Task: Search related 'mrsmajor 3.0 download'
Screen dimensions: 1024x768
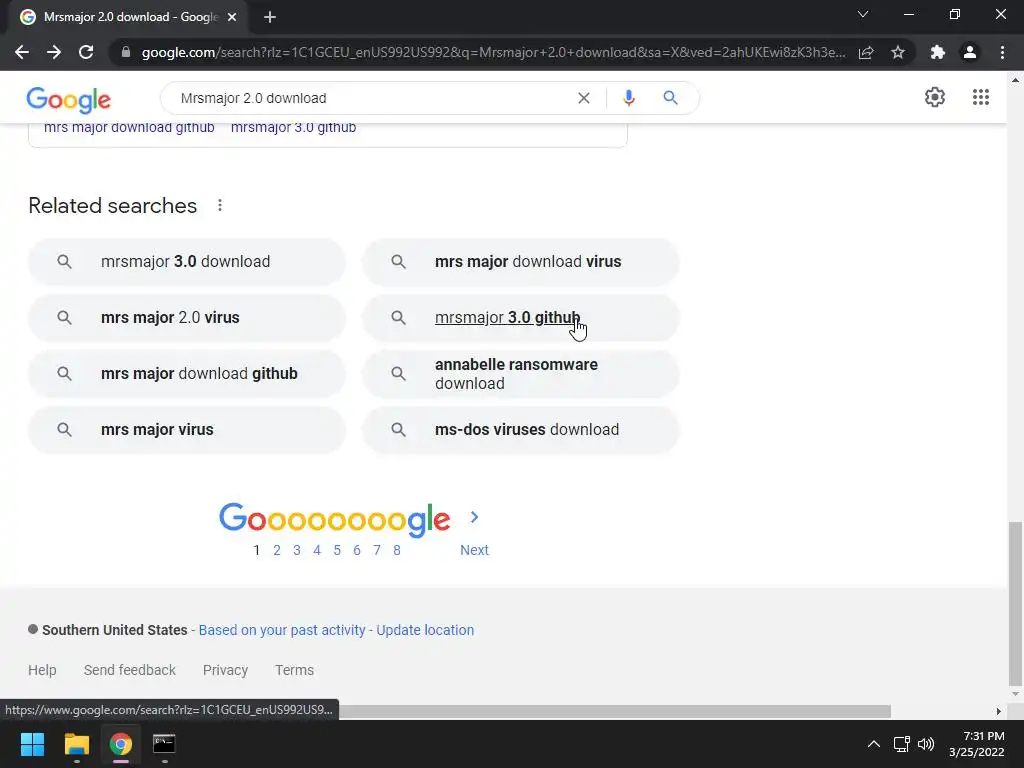Action: (x=186, y=262)
